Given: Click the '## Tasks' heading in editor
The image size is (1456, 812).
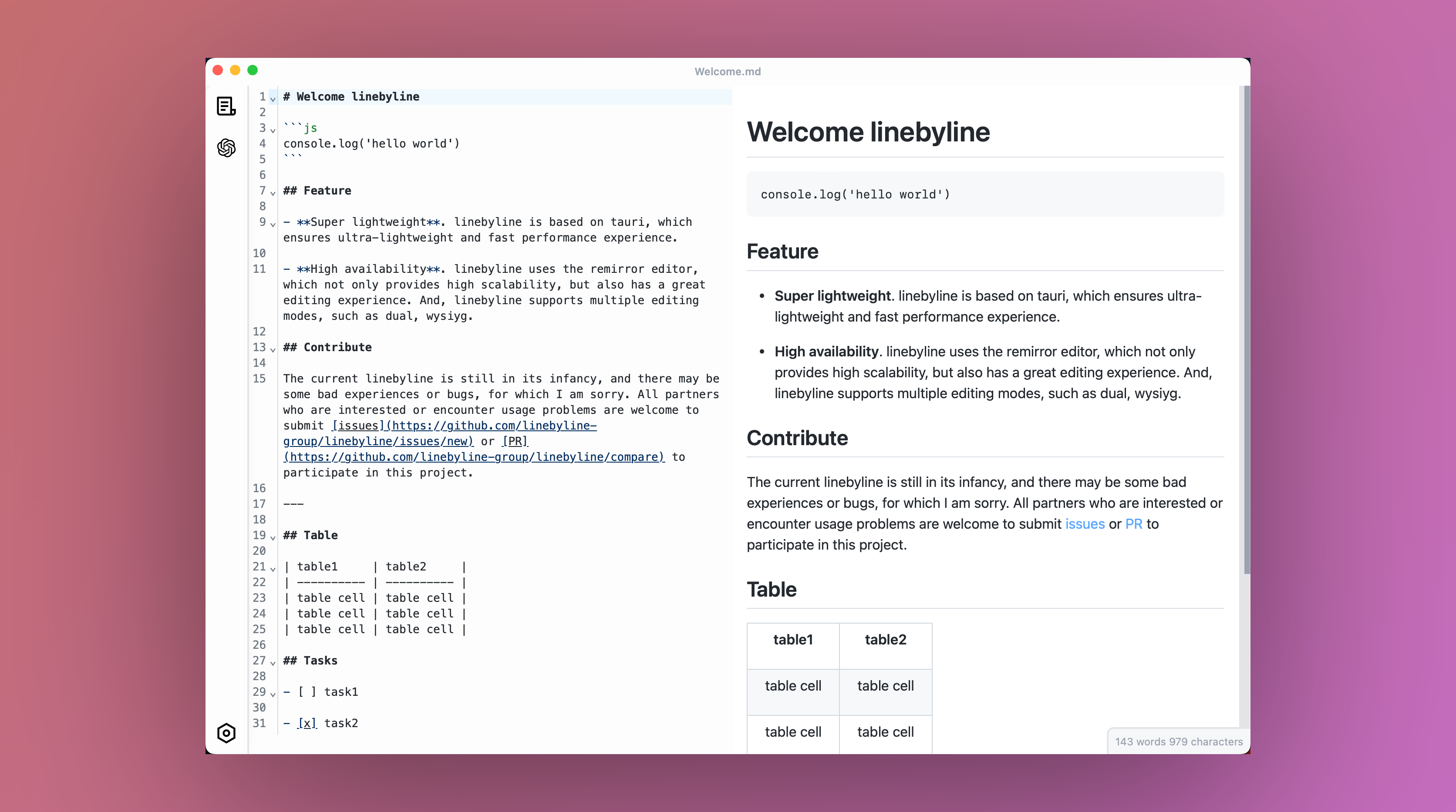Looking at the screenshot, I should [x=310, y=661].
